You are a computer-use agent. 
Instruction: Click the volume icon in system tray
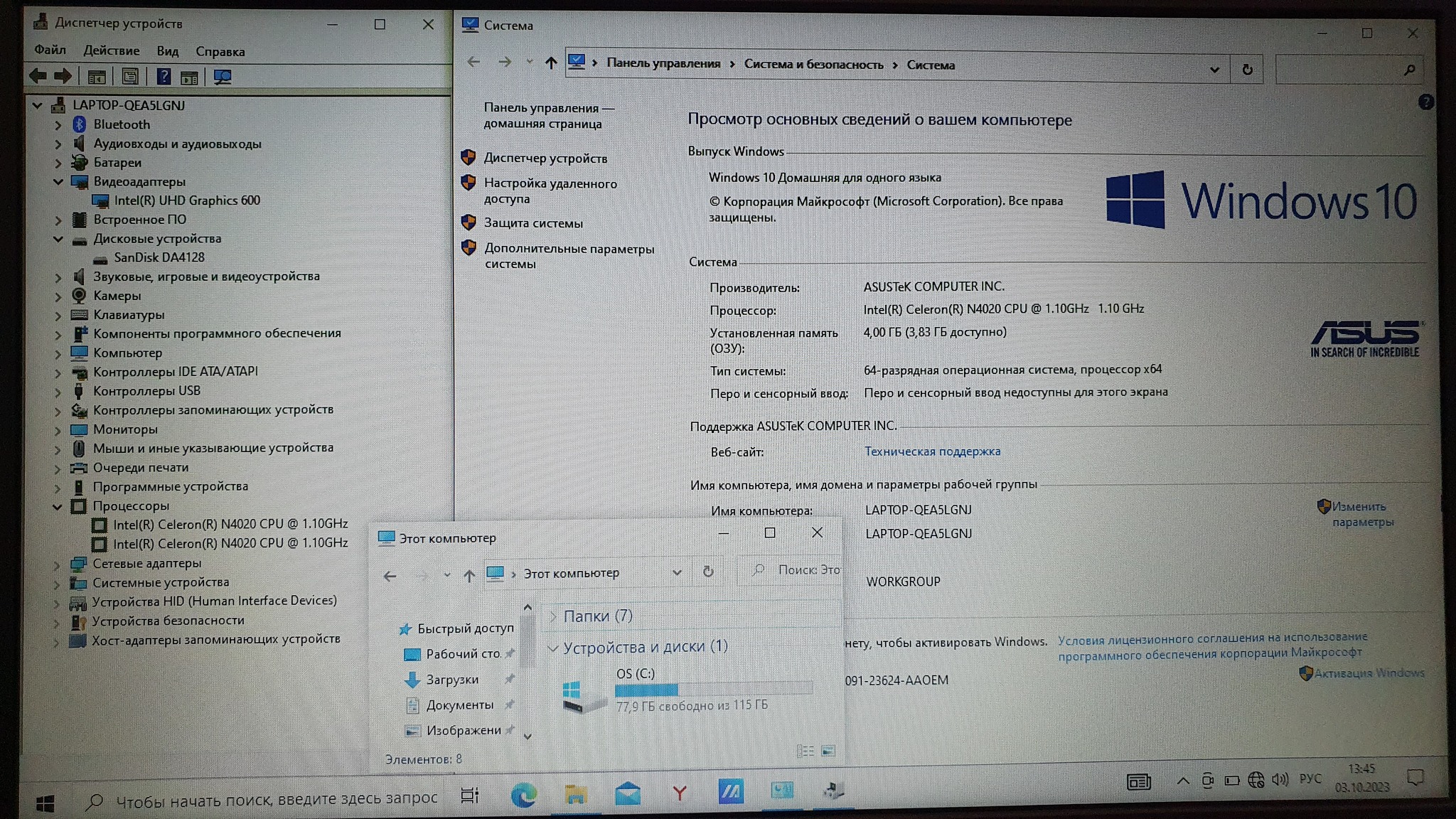point(1280,780)
